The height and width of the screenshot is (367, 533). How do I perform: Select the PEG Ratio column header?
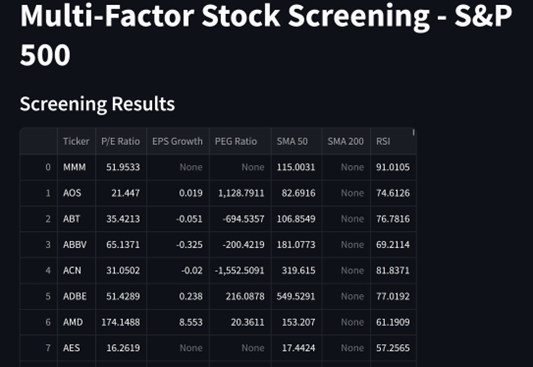[240, 141]
